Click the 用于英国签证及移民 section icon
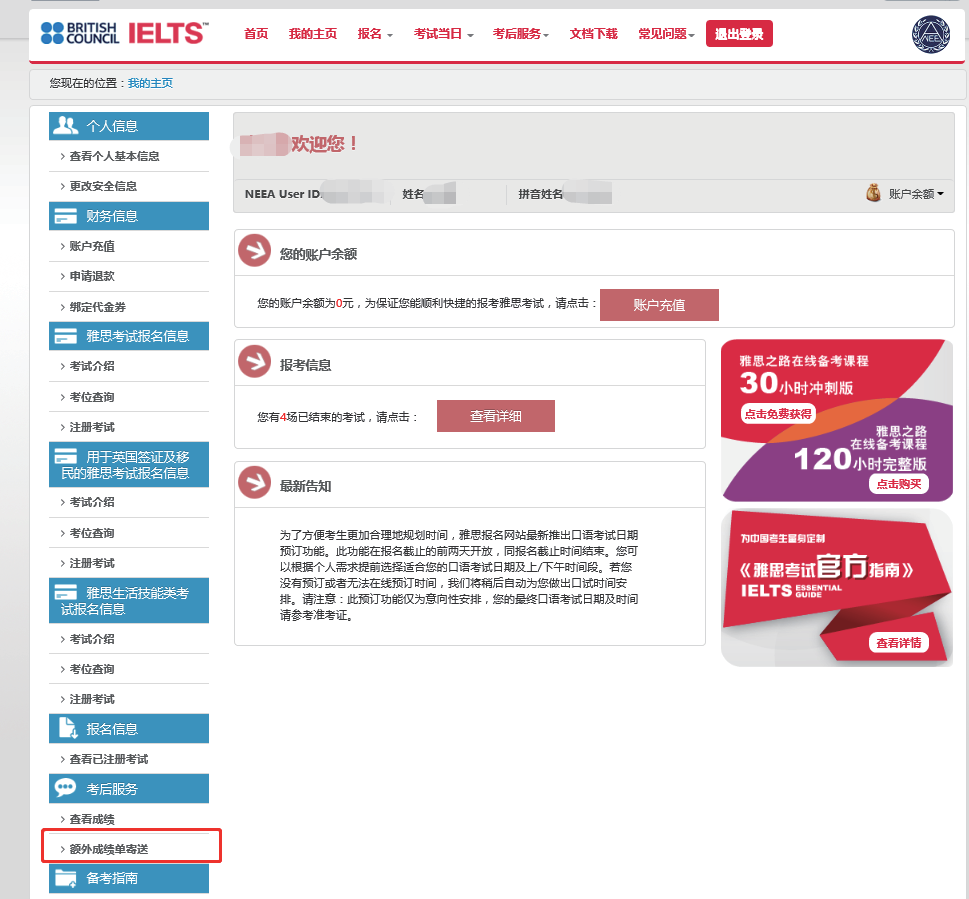969x899 pixels. 66,456
